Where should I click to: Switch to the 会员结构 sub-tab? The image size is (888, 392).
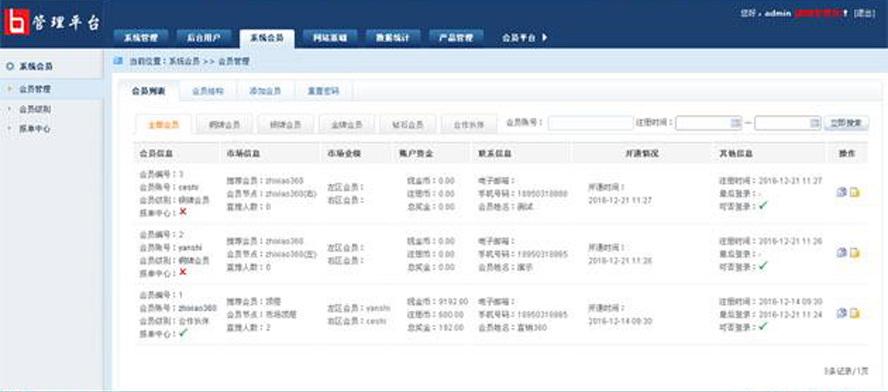tap(208, 91)
